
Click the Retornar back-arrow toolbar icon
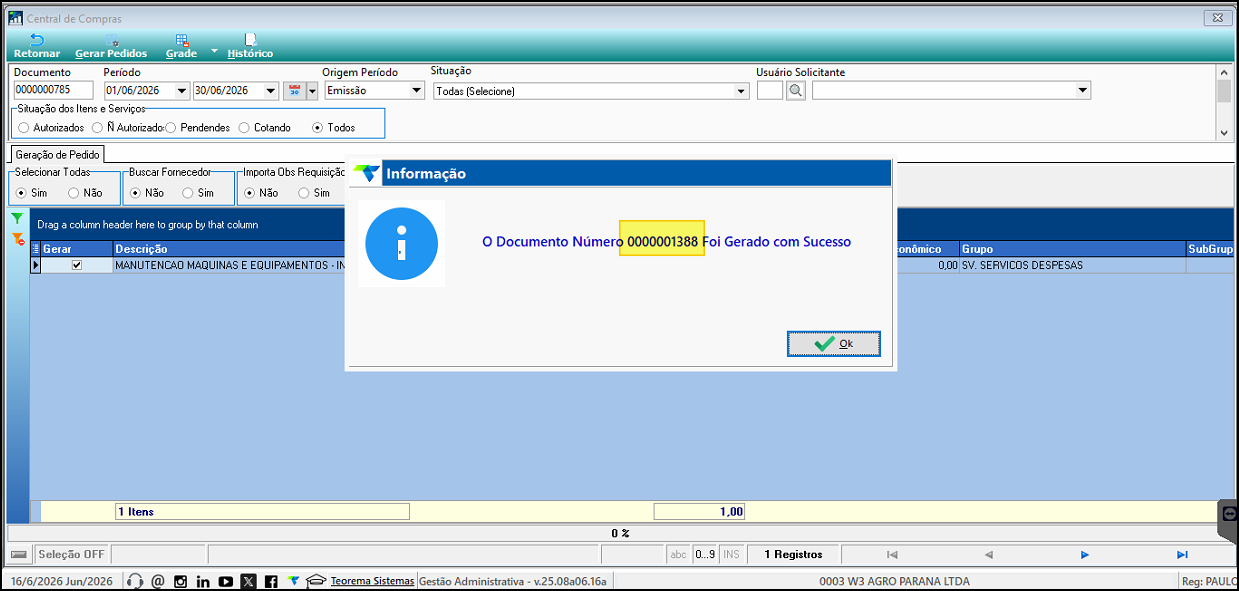[x=36, y=40]
